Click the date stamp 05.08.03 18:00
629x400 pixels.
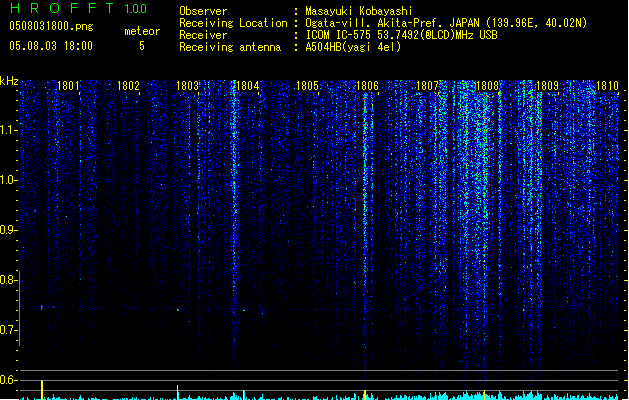pyautogui.click(x=51, y=46)
